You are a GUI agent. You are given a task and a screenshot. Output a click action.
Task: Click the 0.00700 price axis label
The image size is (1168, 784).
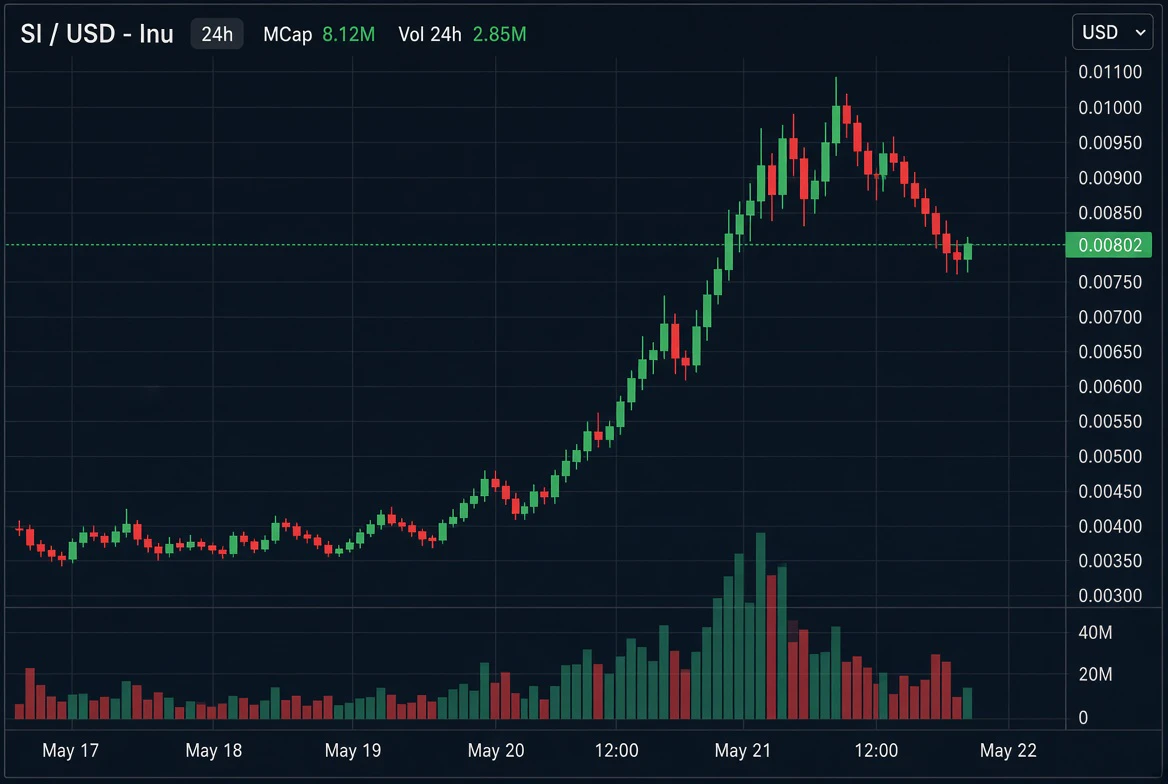(x=1110, y=317)
